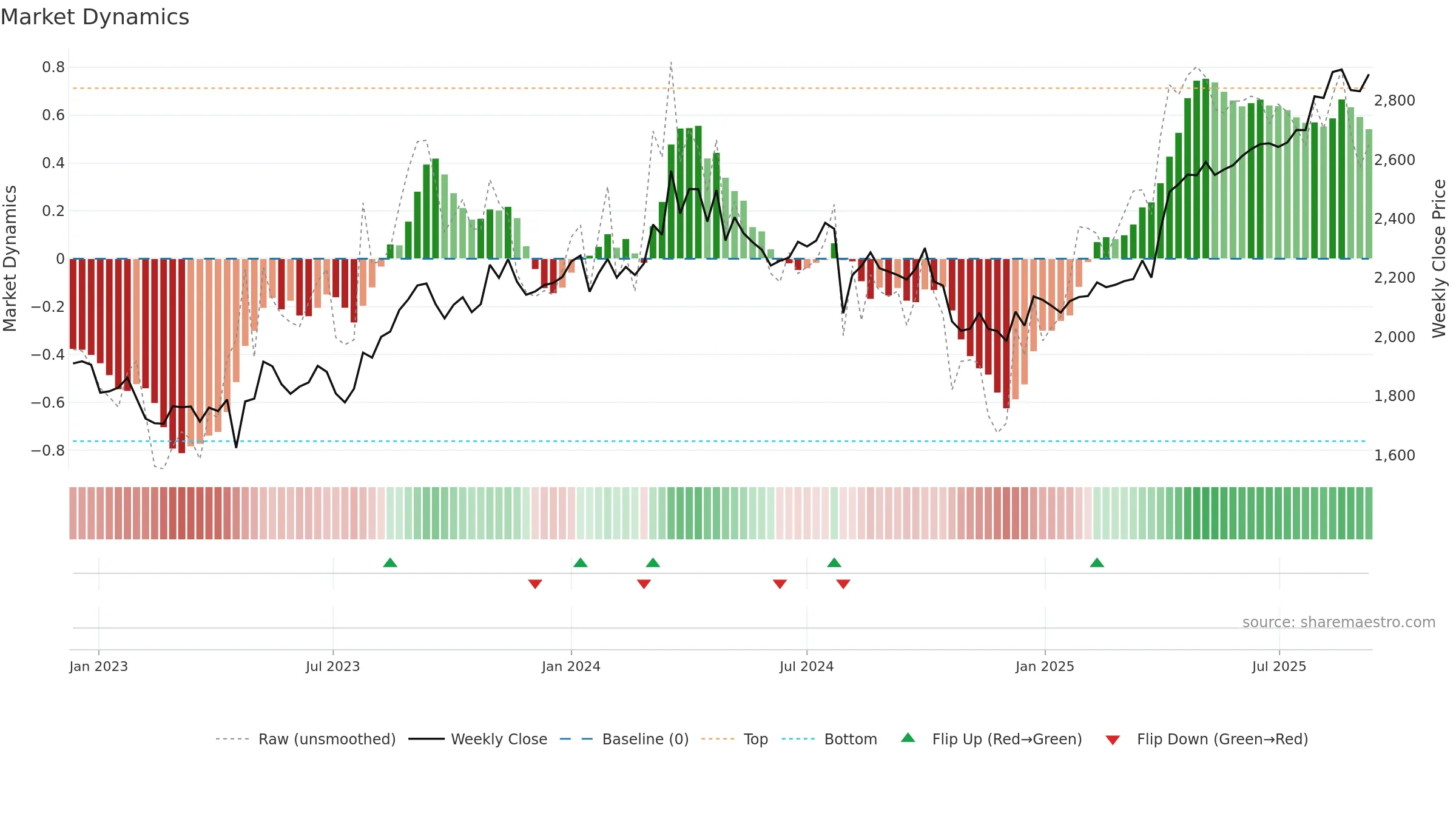Toggle Weekly Close legend entry
Viewport: 1456px width, 819px height.
(x=478, y=739)
